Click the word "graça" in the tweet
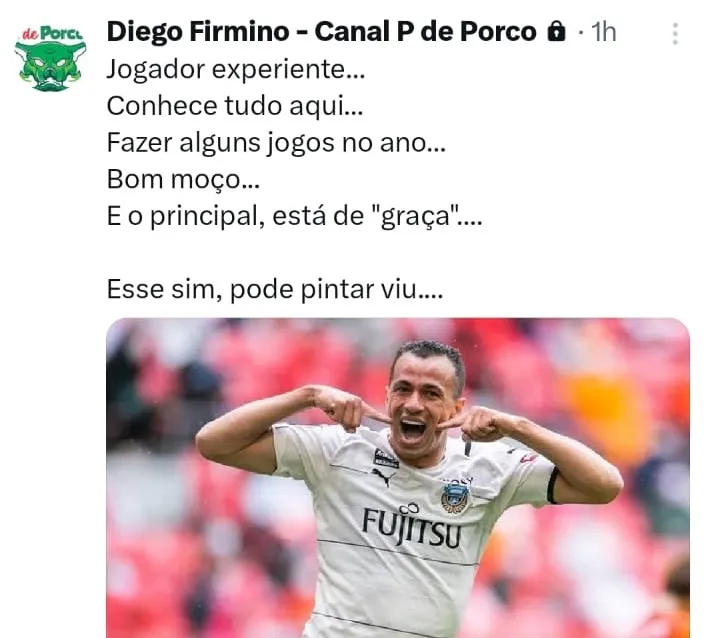 click(x=415, y=216)
